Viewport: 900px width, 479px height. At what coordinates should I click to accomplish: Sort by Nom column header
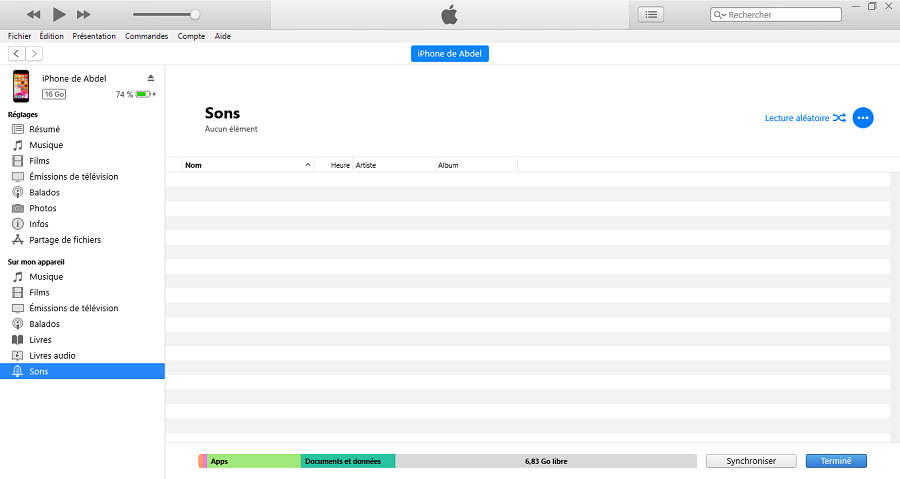pos(248,165)
